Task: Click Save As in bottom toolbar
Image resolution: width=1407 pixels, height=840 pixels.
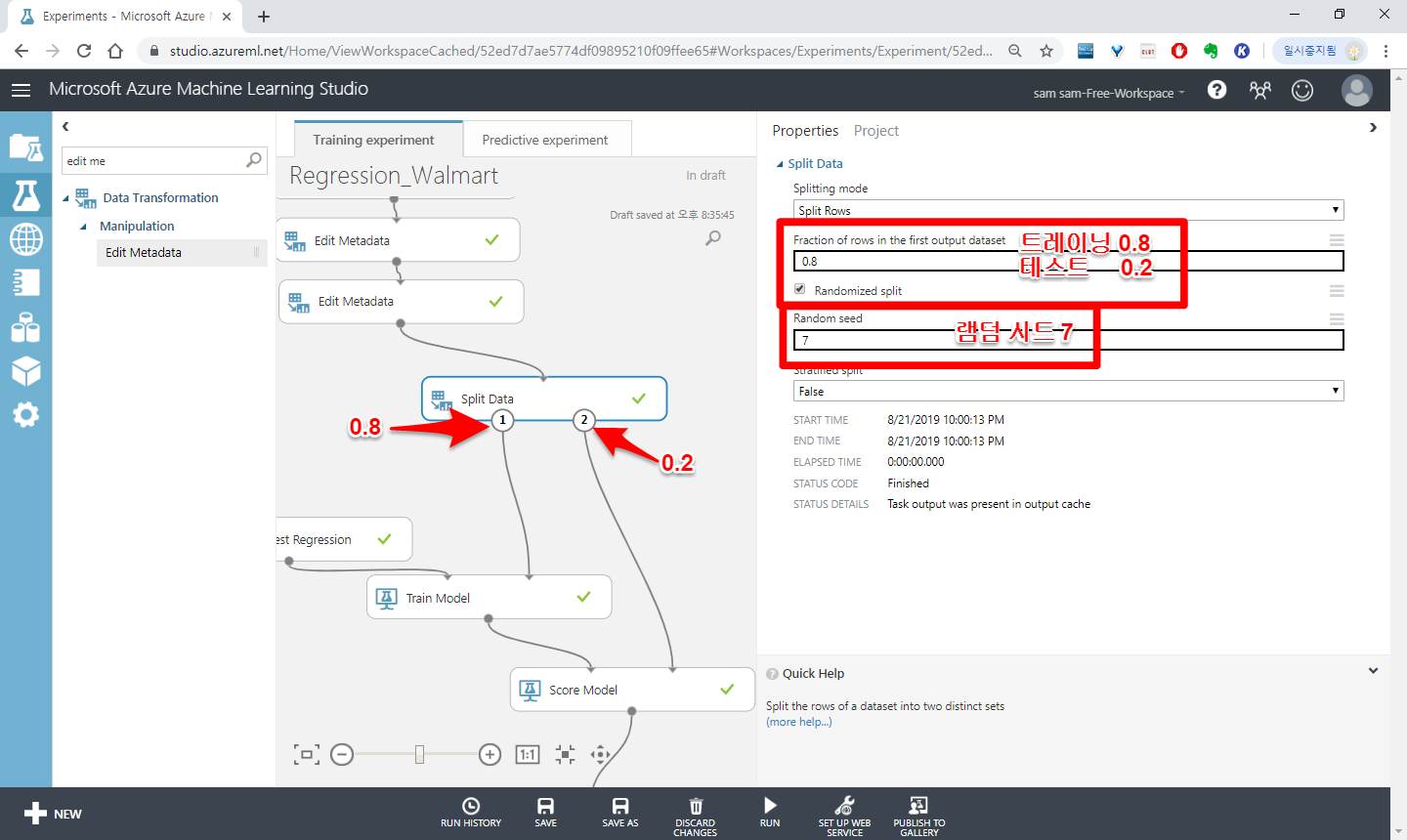Action: tap(619, 813)
